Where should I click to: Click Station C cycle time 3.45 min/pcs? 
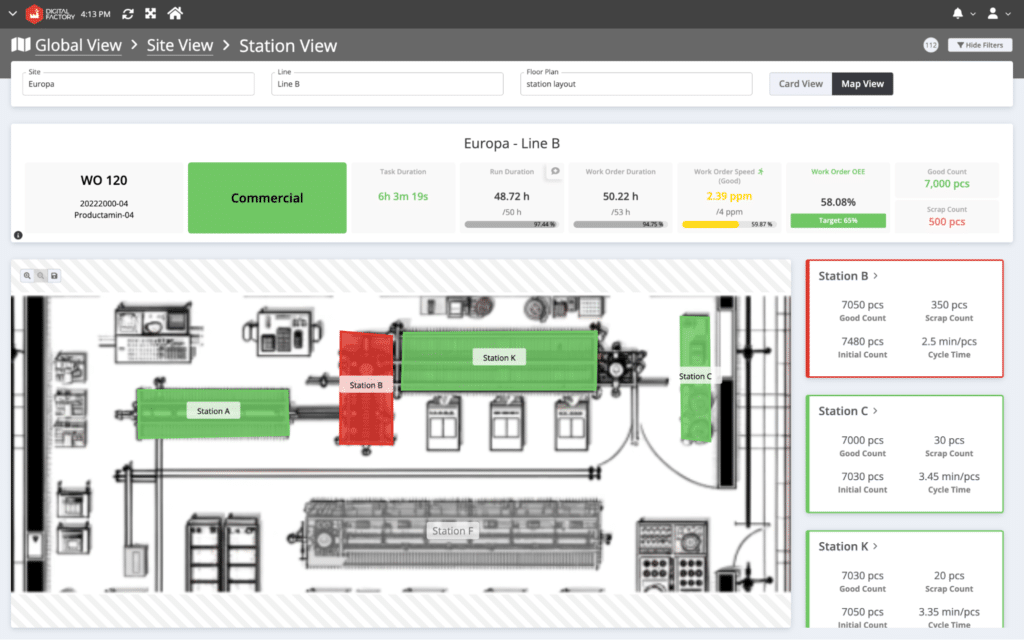pyautogui.click(x=949, y=477)
